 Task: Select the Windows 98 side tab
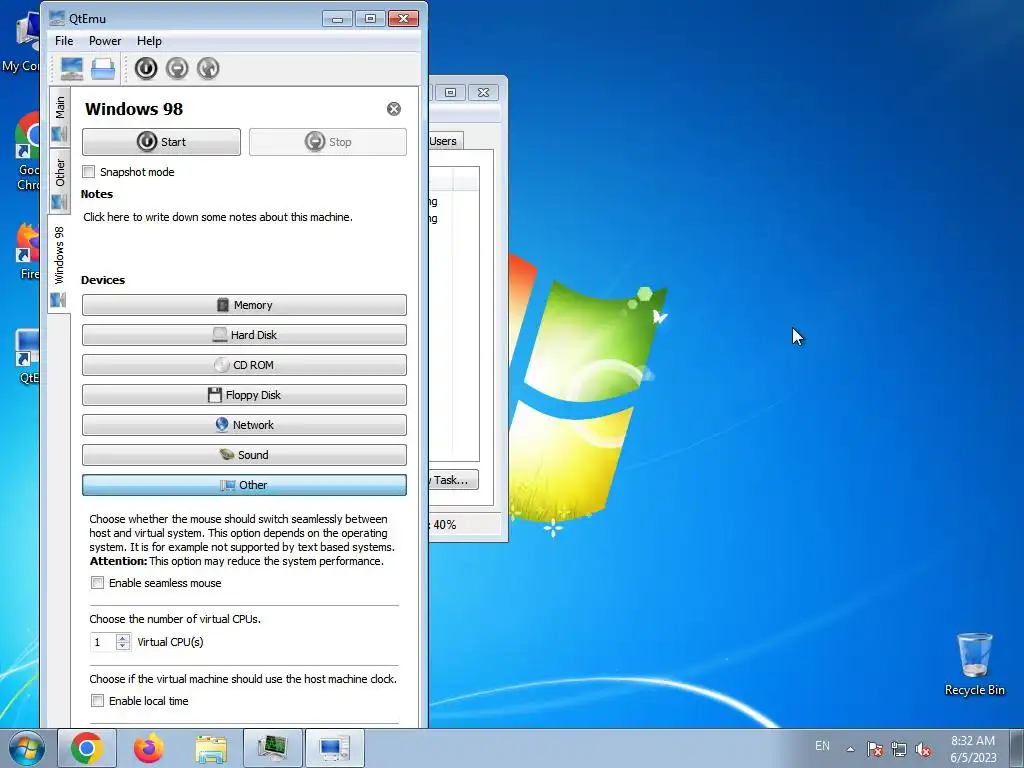point(59,264)
